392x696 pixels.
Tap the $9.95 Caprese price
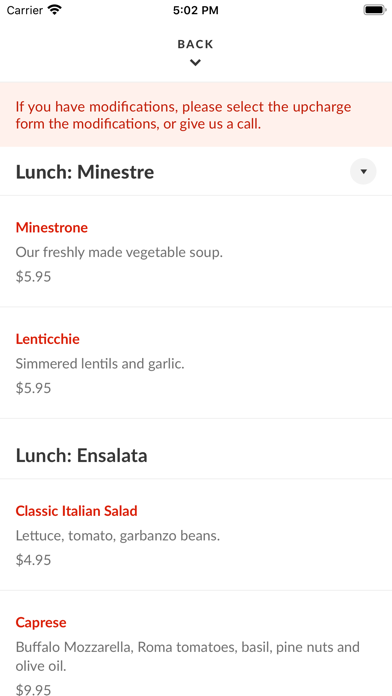33,689
